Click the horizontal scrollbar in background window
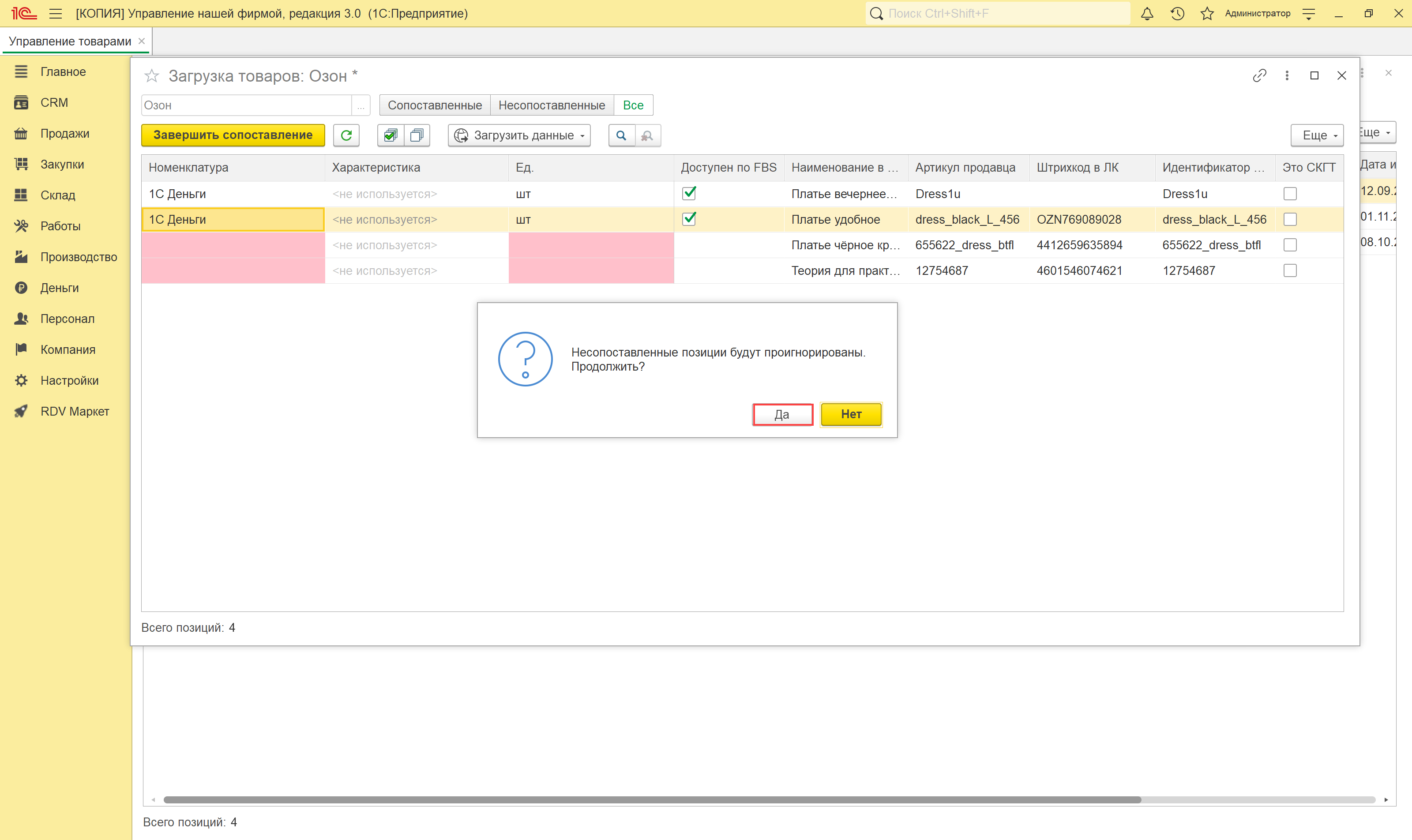1412x840 pixels. [x=652, y=800]
